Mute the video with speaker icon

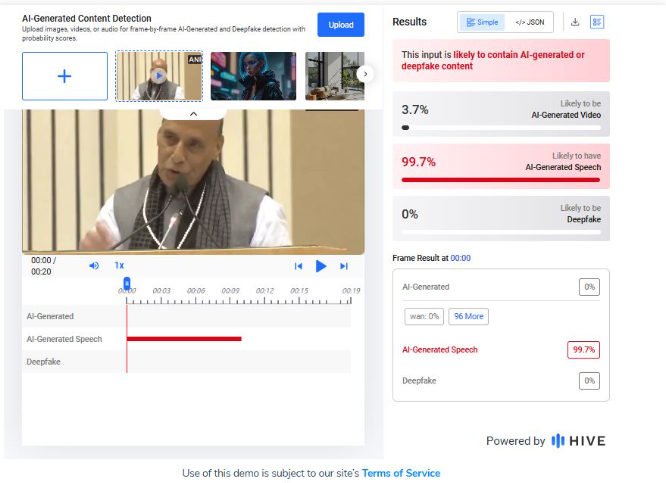tap(94, 266)
